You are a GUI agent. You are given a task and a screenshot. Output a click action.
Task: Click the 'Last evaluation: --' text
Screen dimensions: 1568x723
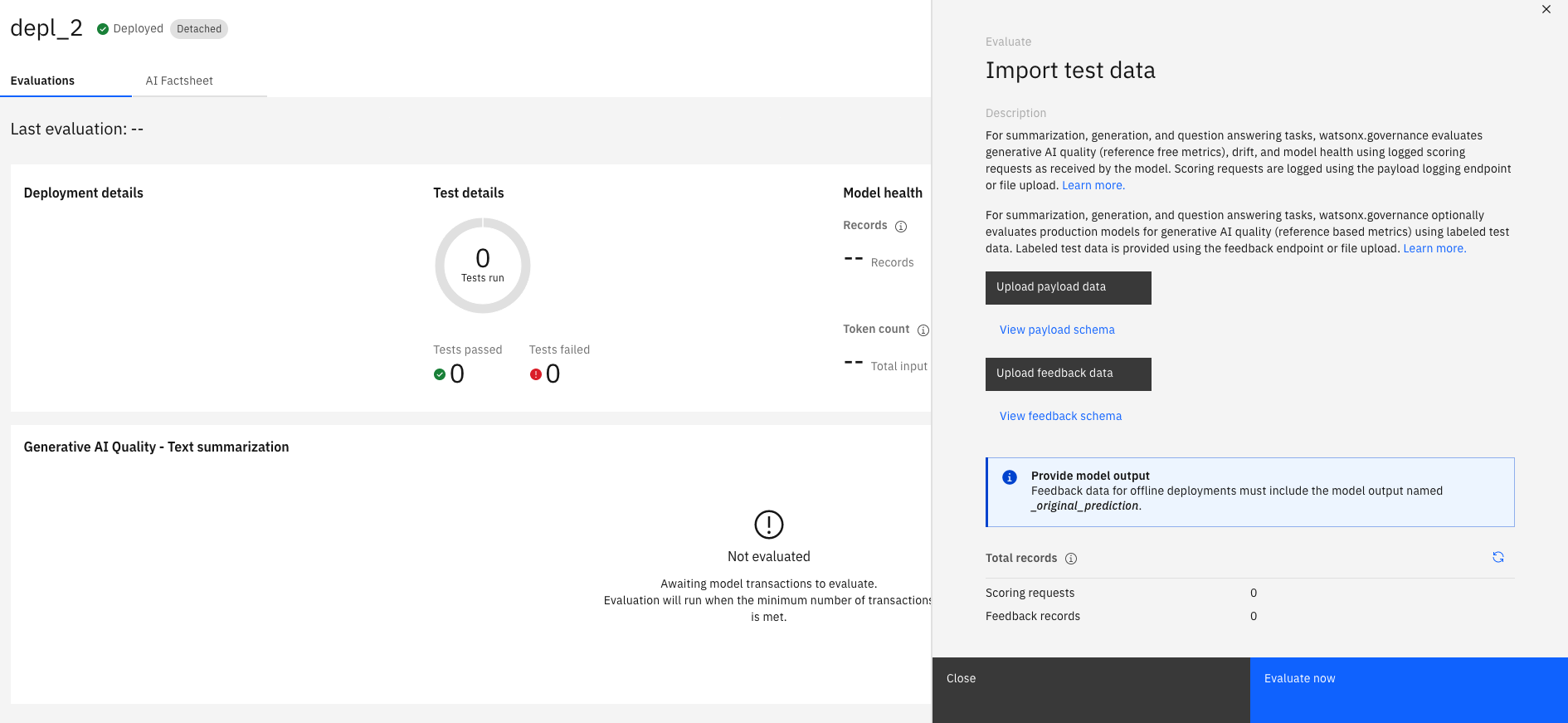[x=77, y=129]
